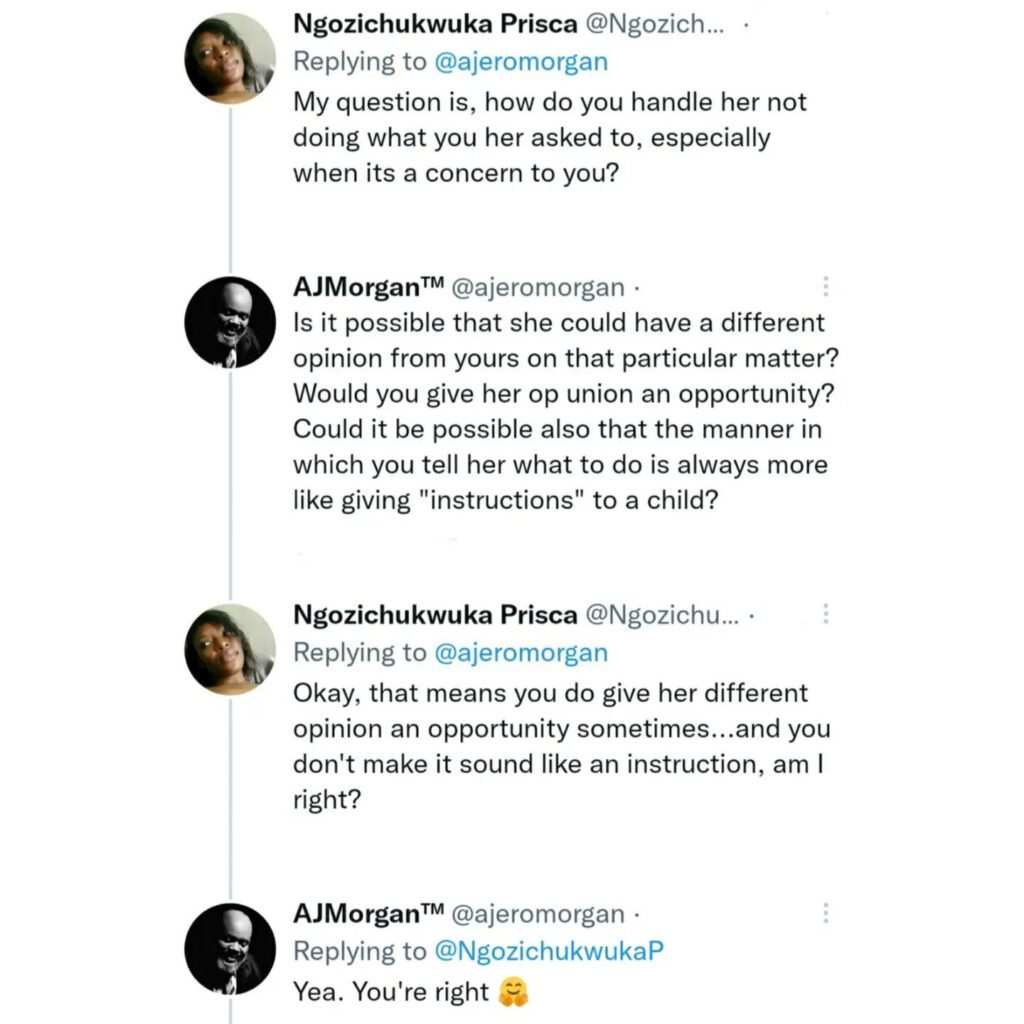Screen dimensions: 1024x1024
Task: Open more options on the "Yea. You're right" tweet
Action: [x=826, y=913]
